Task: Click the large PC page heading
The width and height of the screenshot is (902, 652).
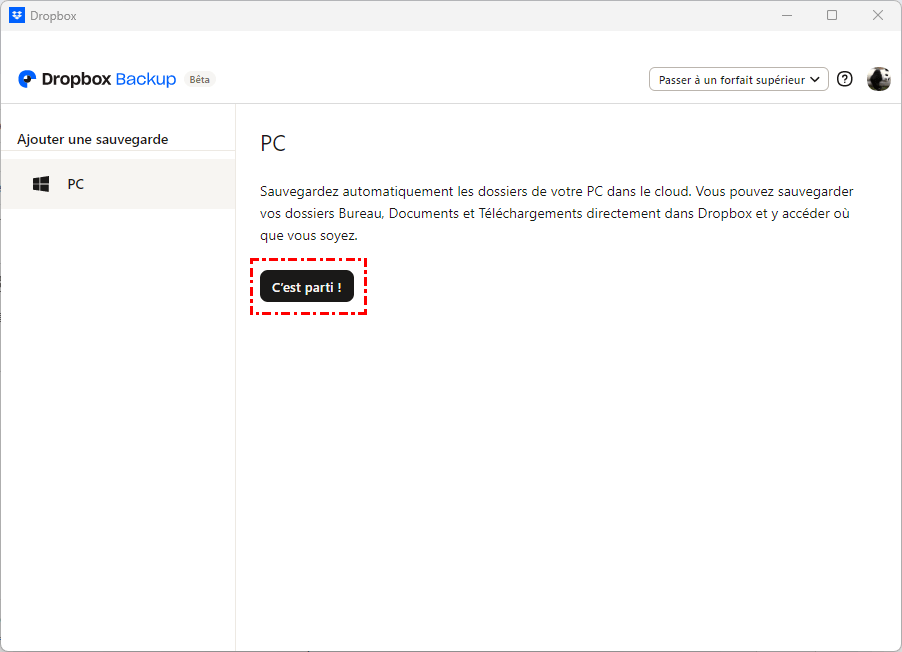Action: coord(273,143)
